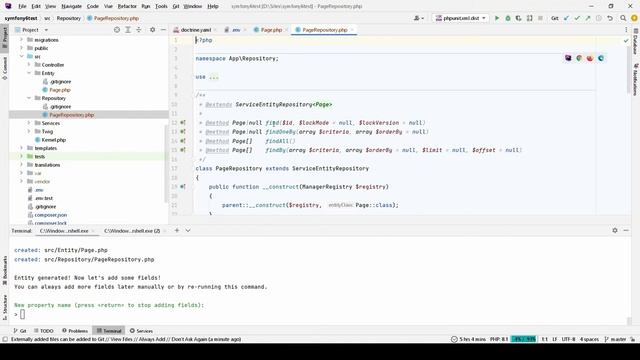Switch to Page.php editor tab
The height and width of the screenshot is (360, 640).
point(271,30)
